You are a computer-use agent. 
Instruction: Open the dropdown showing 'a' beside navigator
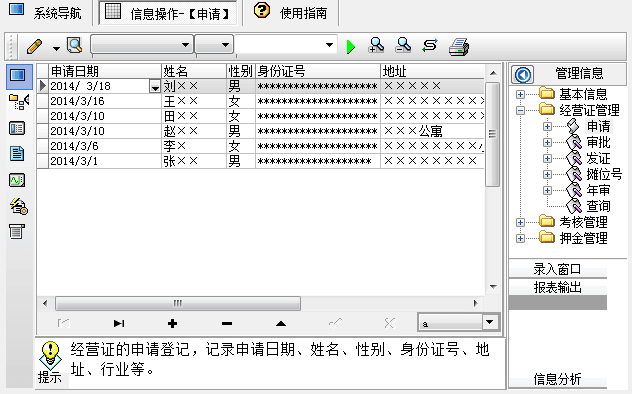click(490, 322)
